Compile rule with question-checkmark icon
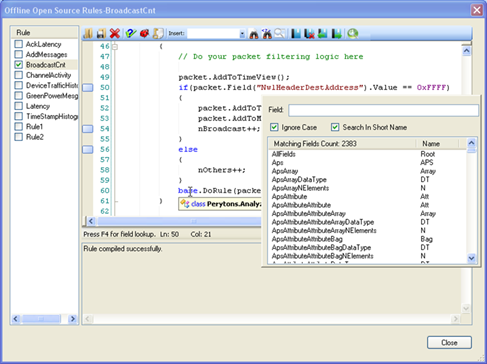This screenshot has height=364, width=487. pos(130,33)
